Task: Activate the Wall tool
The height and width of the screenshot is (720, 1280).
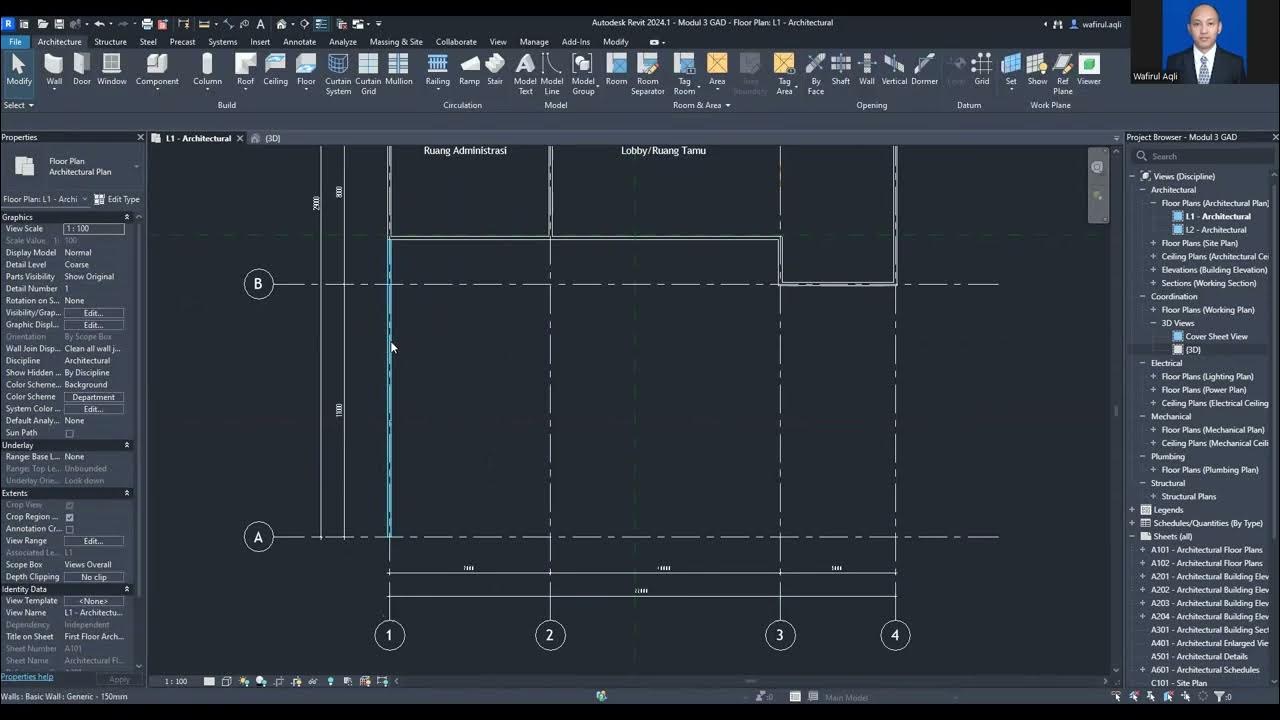Action: [54, 70]
